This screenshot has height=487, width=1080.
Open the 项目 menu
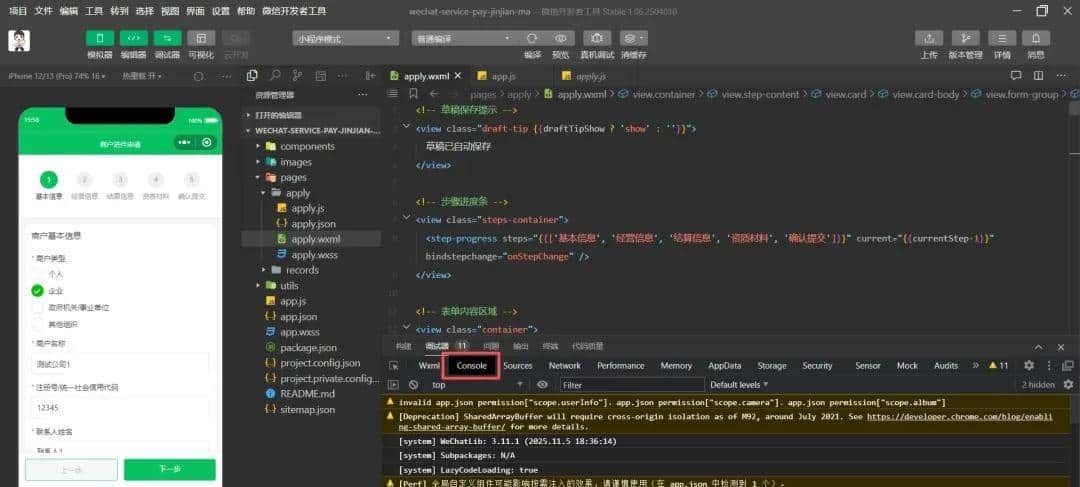(18, 11)
